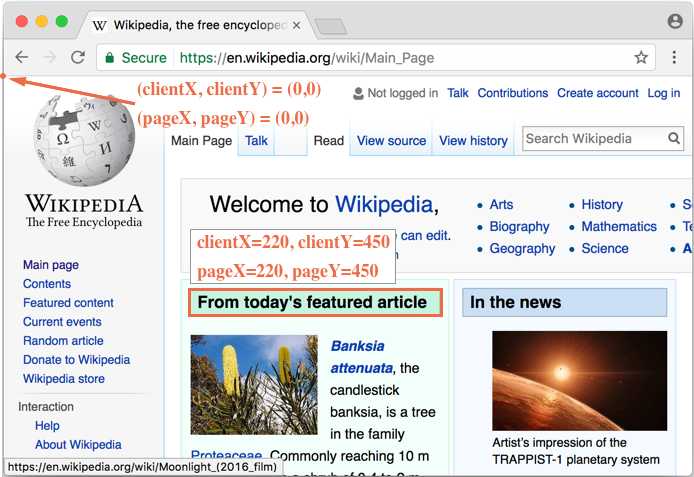Open the Arts portal link
This screenshot has height=477, width=694.
click(x=501, y=204)
